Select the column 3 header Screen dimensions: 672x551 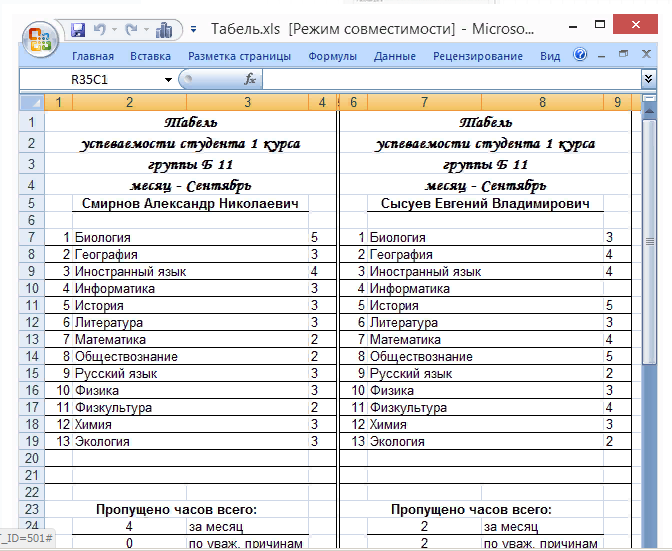248,102
